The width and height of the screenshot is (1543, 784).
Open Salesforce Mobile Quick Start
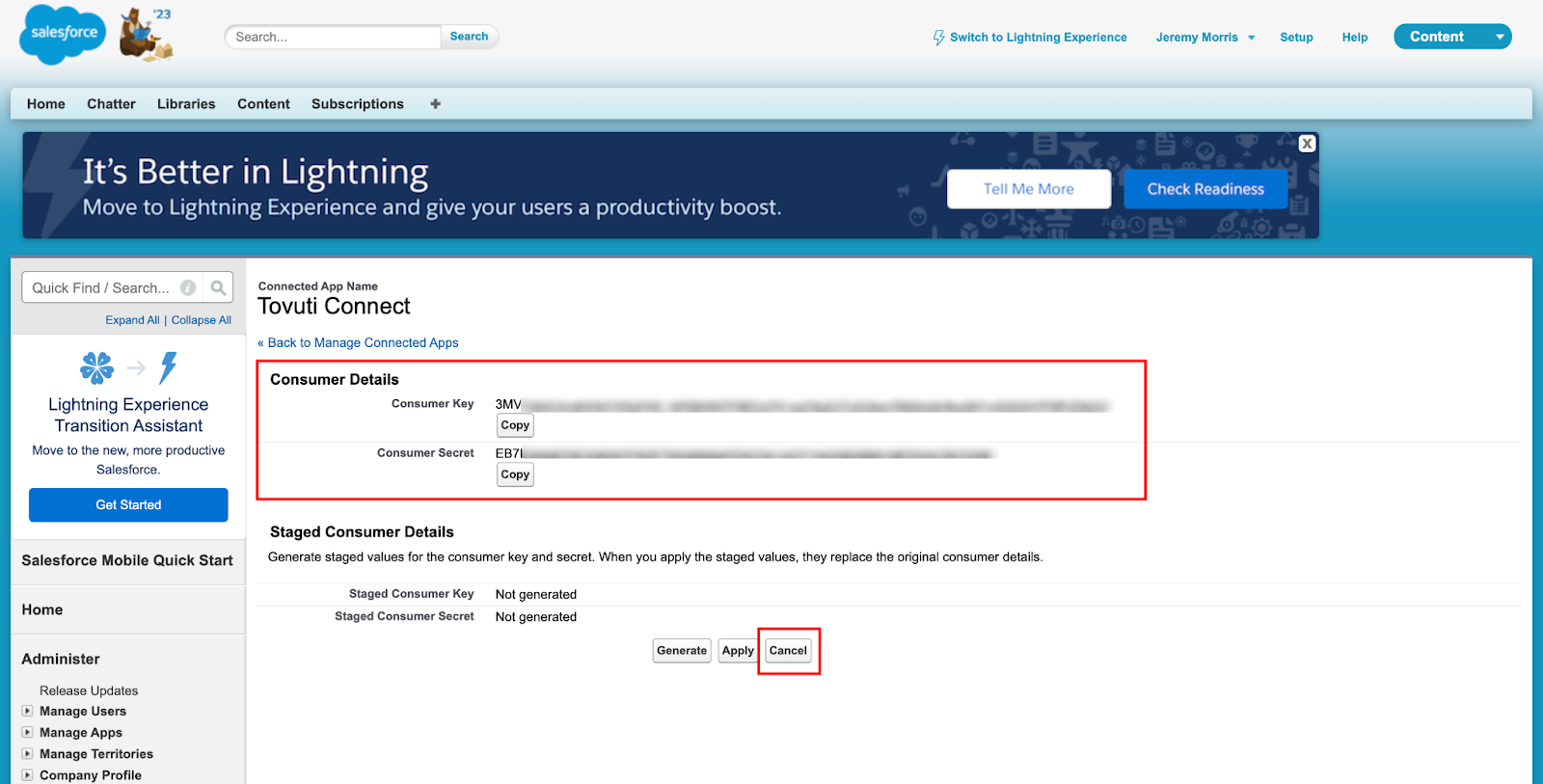(x=127, y=560)
